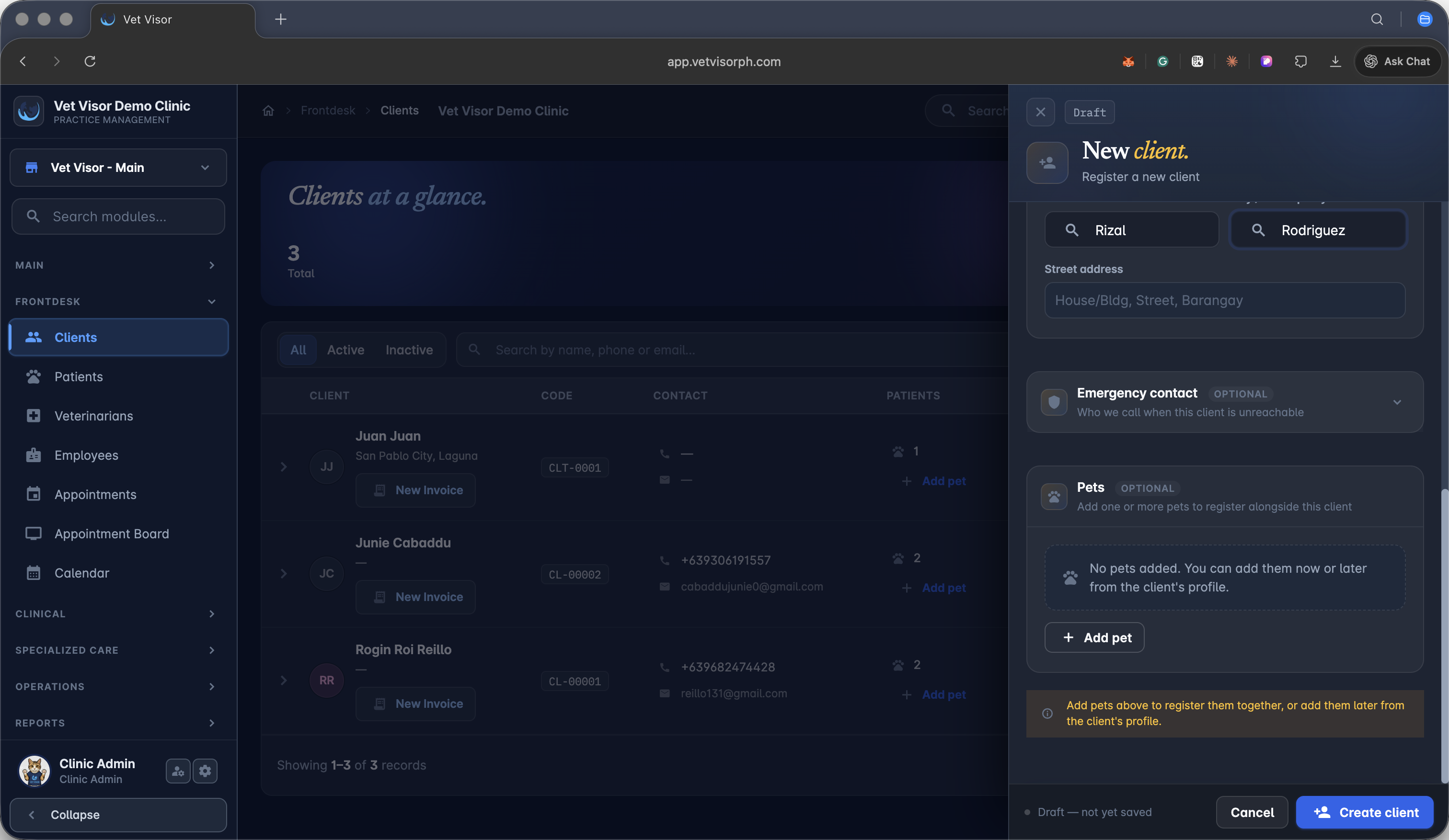Click the browser downloads icon
This screenshot has height=840, width=1449.
click(x=1336, y=61)
